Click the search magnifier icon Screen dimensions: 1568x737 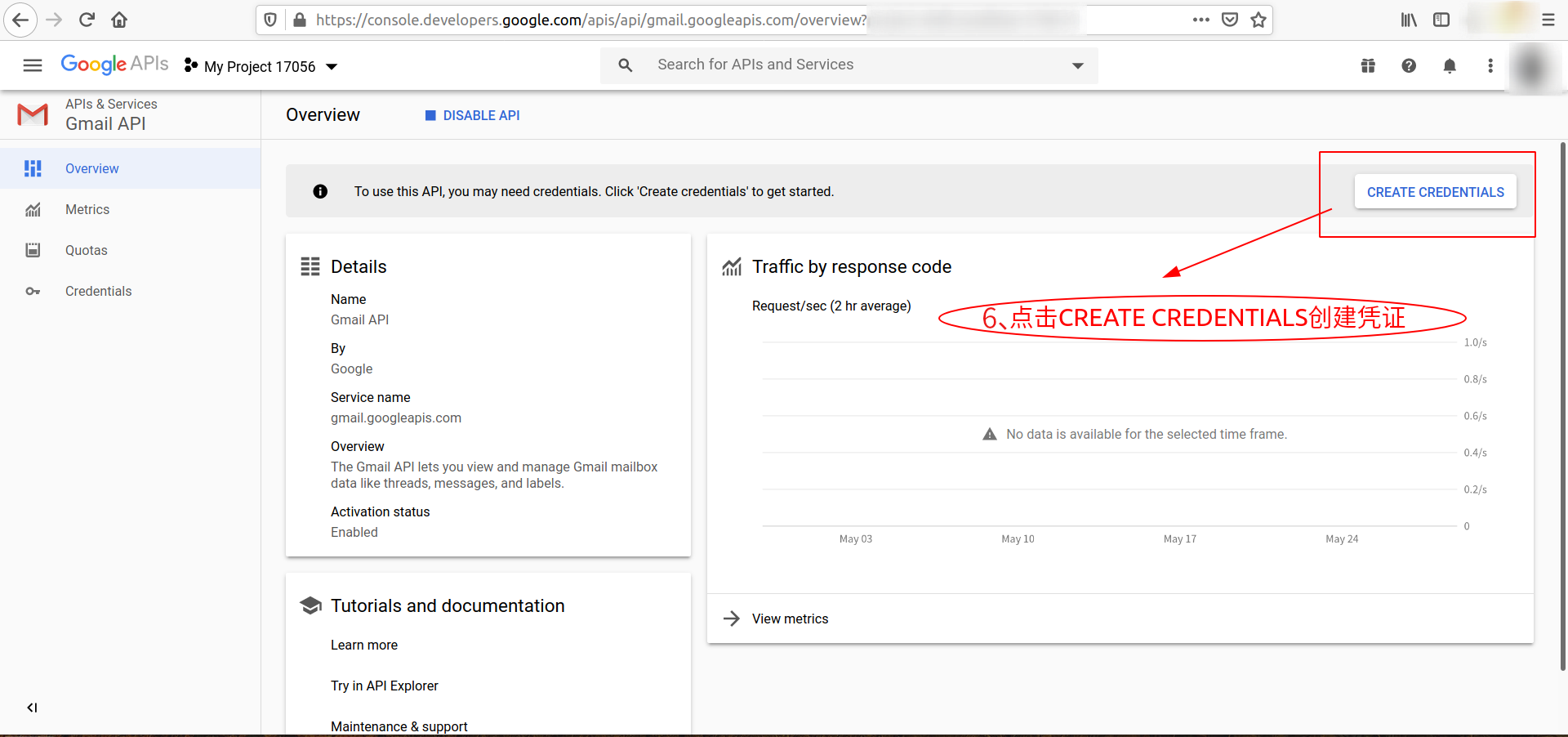point(626,65)
